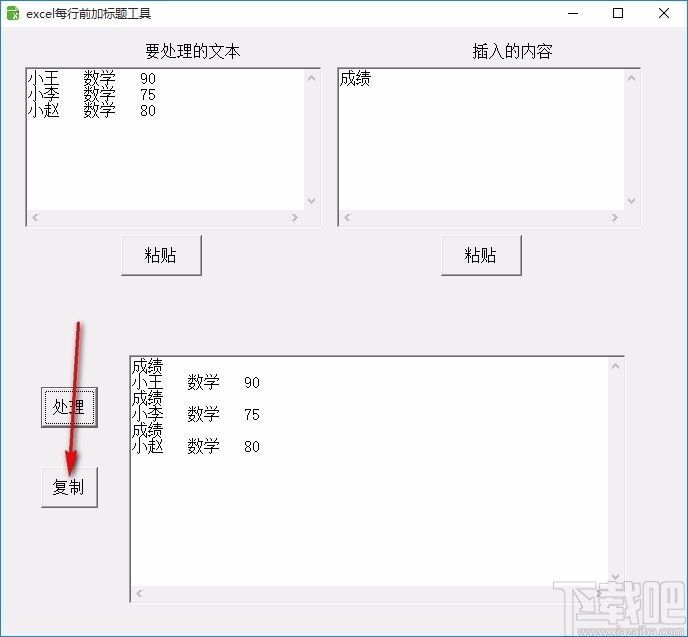The image size is (688, 637).
Task: Click the 复制 button
Action: pos(69,487)
